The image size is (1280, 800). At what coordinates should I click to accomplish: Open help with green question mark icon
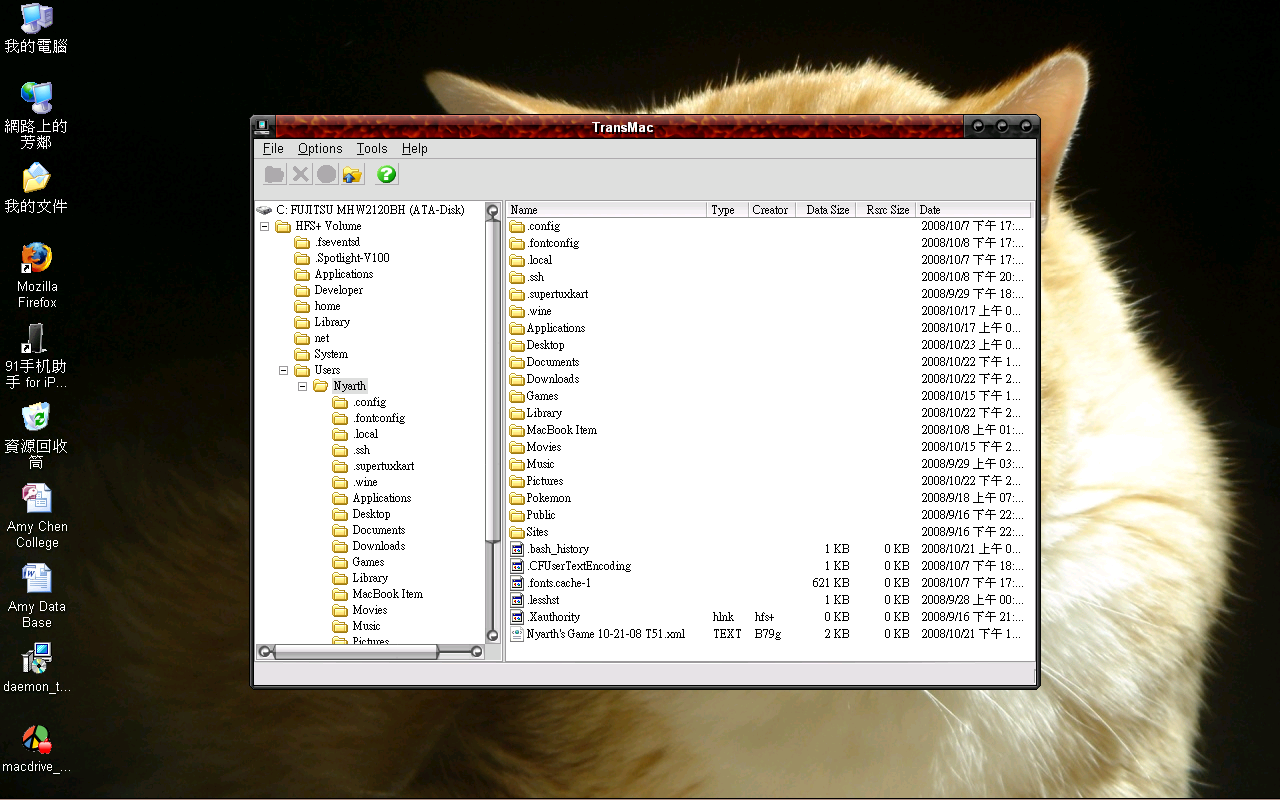tap(387, 175)
